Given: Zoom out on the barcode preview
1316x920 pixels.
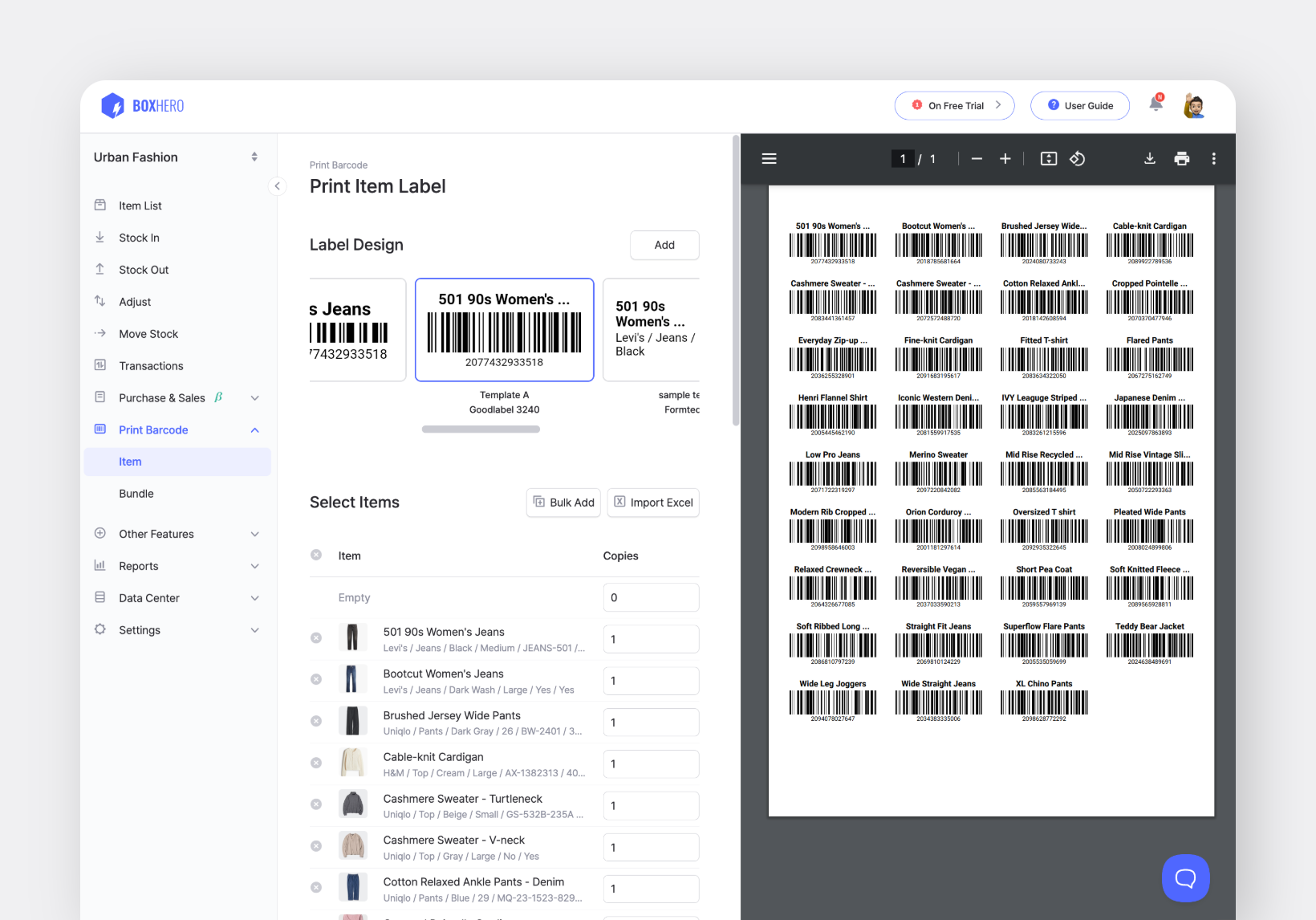Looking at the screenshot, I should click(977, 158).
